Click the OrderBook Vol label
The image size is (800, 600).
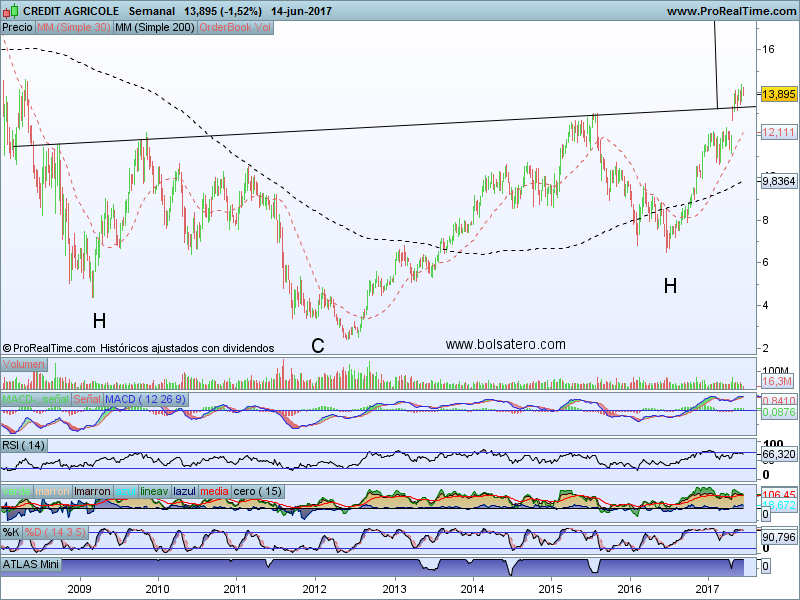(x=235, y=28)
